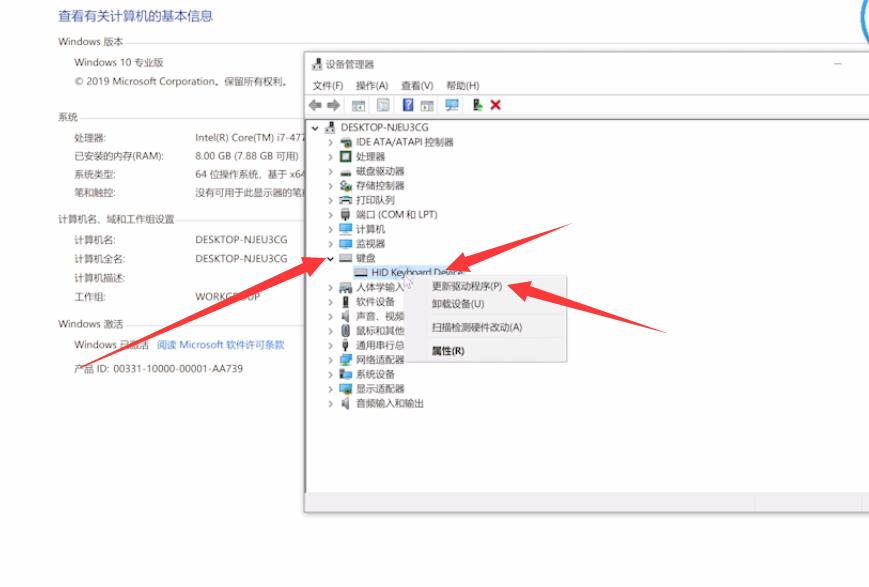
Task: Click the USB icon beside 通用串行总
Action: pos(345,345)
